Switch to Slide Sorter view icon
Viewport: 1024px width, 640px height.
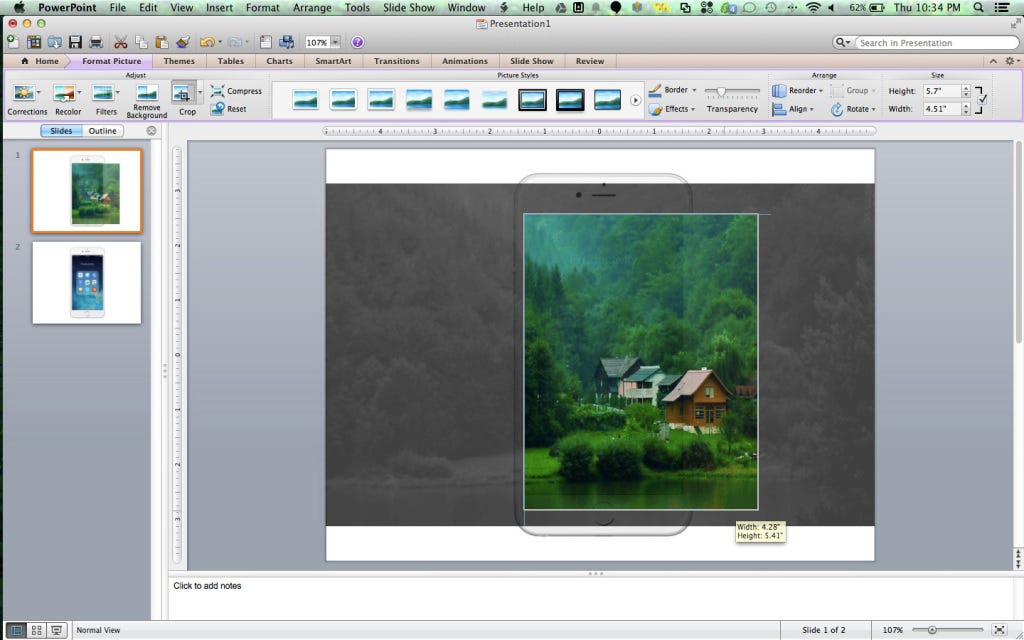point(37,630)
